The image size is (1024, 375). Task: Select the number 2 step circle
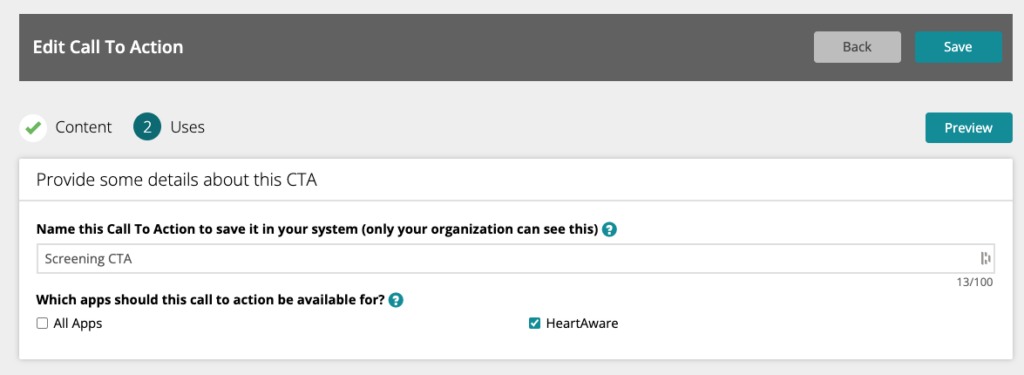tap(148, 127)
